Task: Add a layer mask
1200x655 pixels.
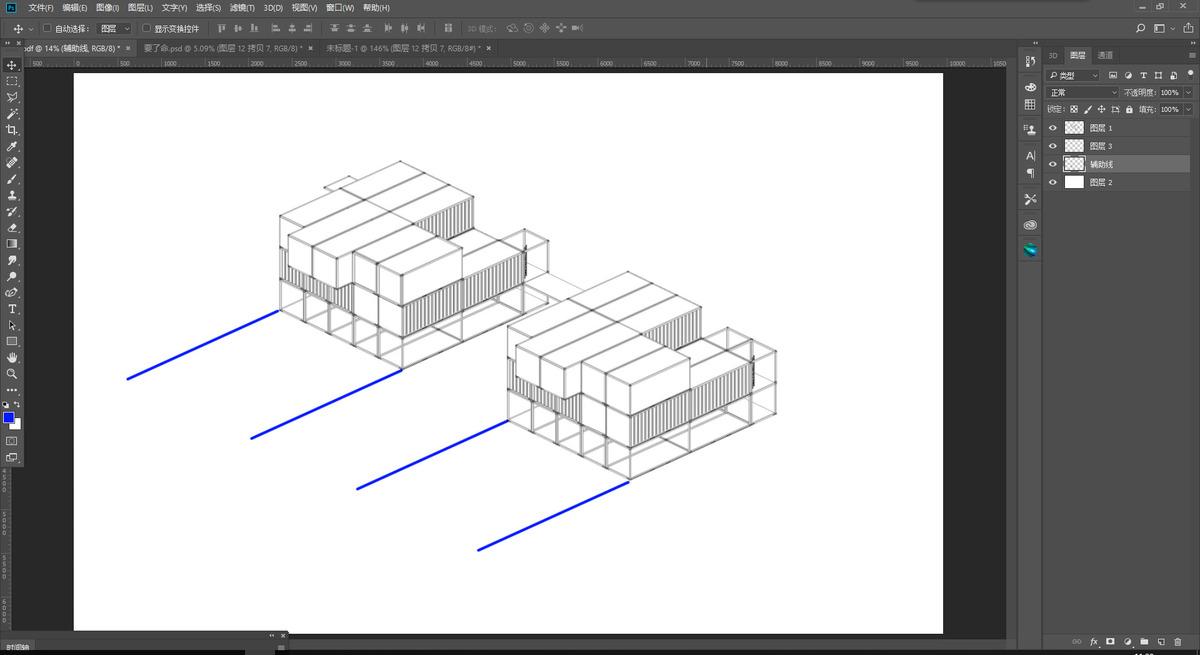Action: [x=1110, y=641]
